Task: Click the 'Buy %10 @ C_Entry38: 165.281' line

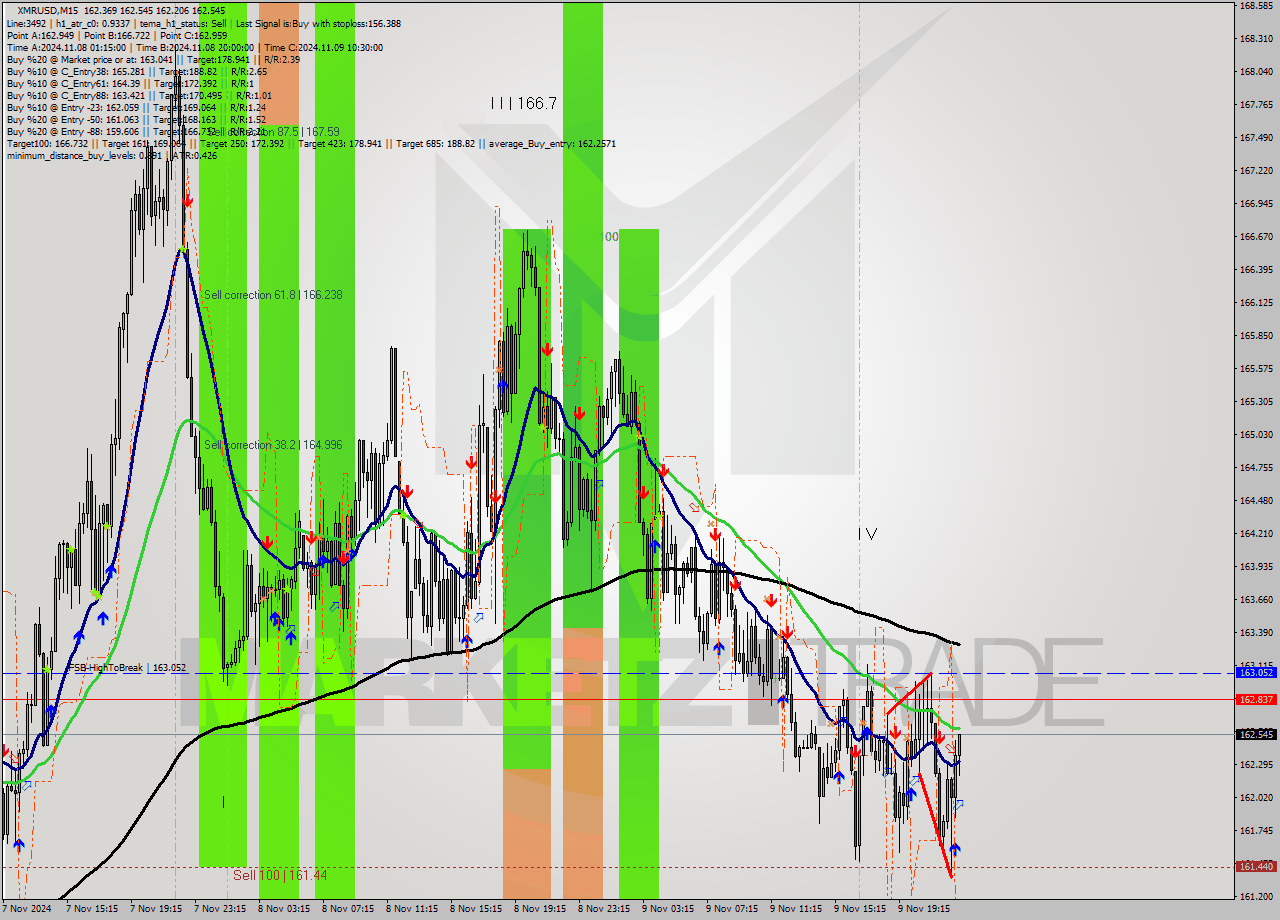Action: pyautogui.click(x=136, y=71)
